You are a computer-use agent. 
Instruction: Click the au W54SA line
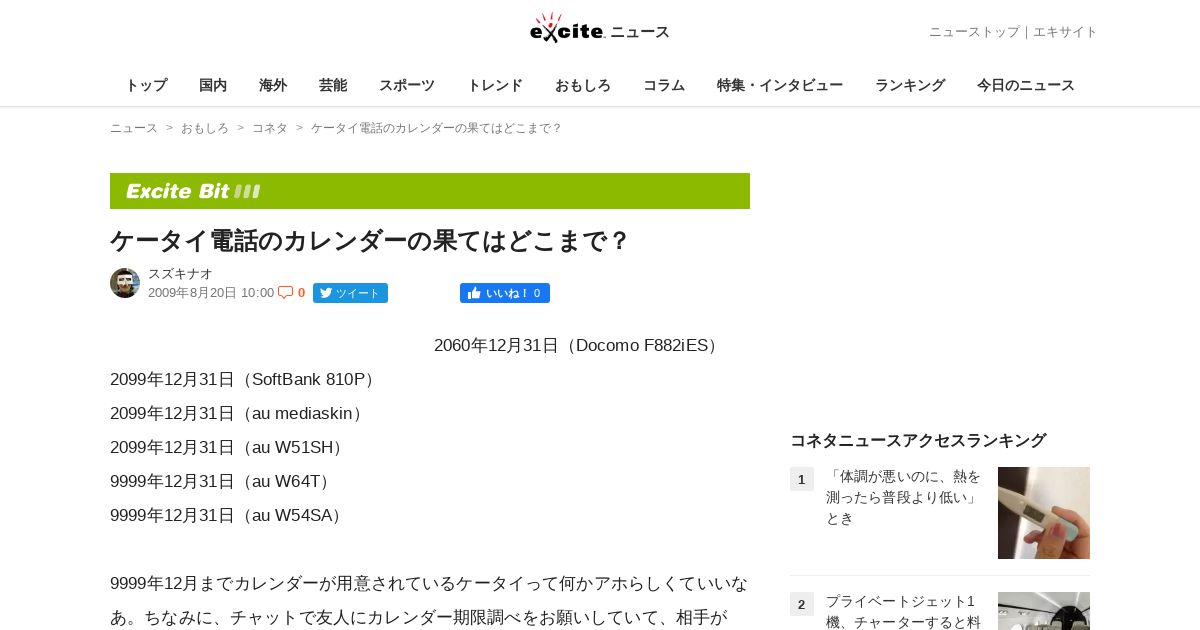[229, 515]
